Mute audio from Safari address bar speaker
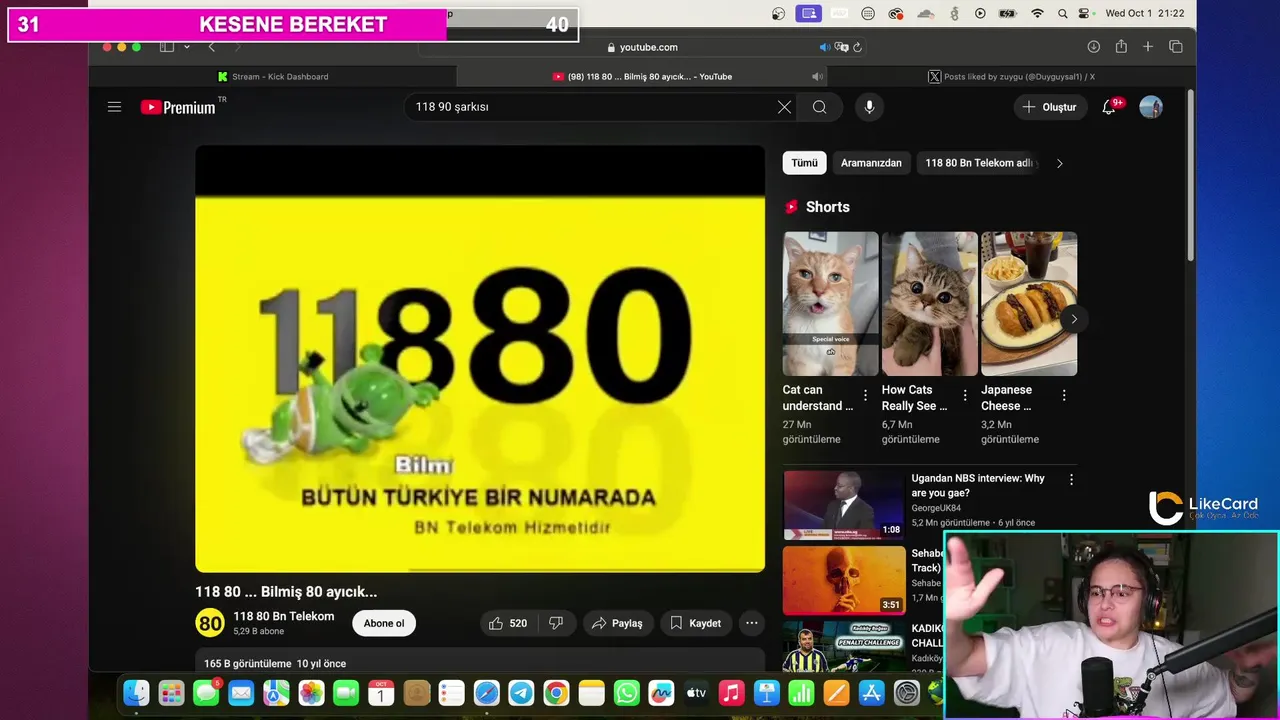Viewport: 1280px width, 720px height. tap(825, 47)
